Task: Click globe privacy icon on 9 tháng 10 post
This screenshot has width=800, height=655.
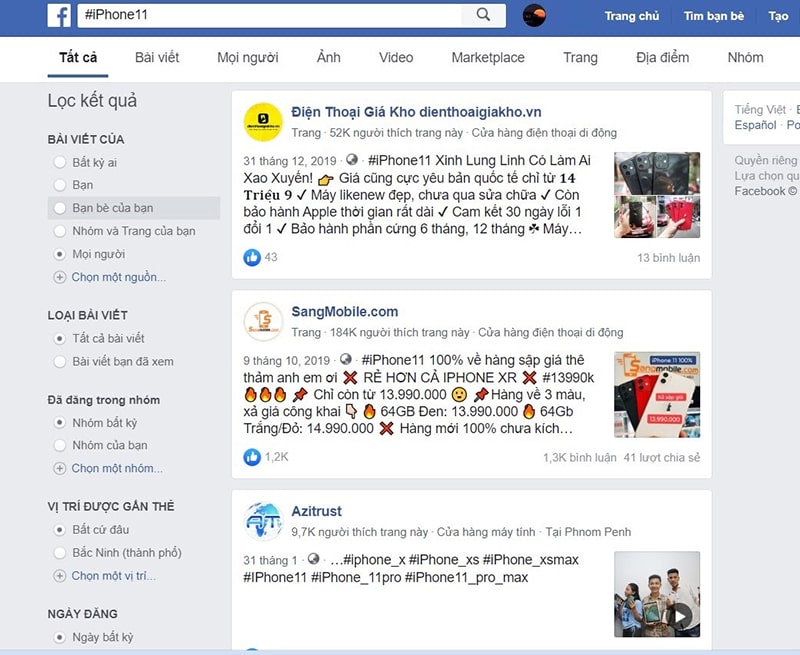Action: click(x=345, y=359)
